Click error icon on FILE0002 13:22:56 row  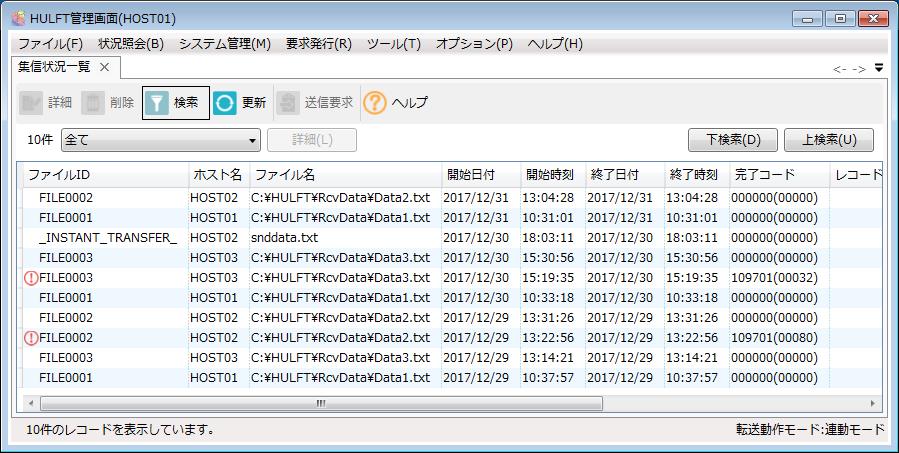[31, 338]
